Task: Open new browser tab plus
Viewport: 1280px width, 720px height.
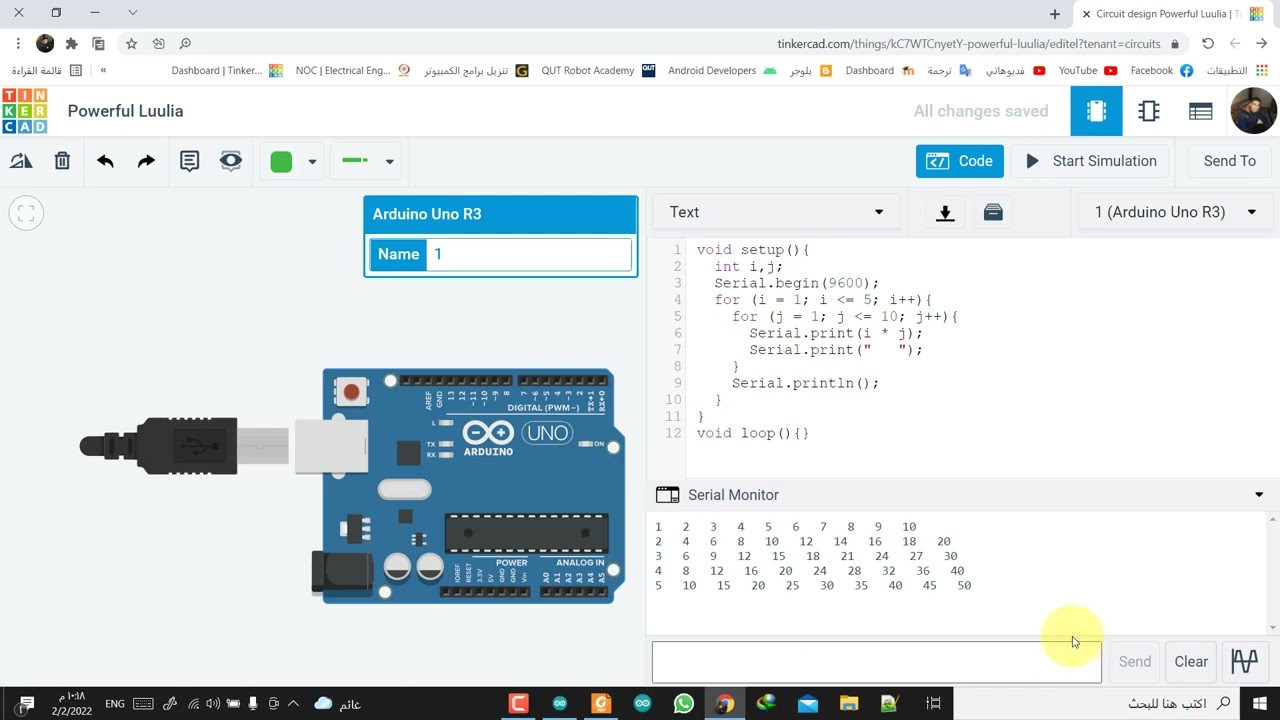Action: [1054, 14]
